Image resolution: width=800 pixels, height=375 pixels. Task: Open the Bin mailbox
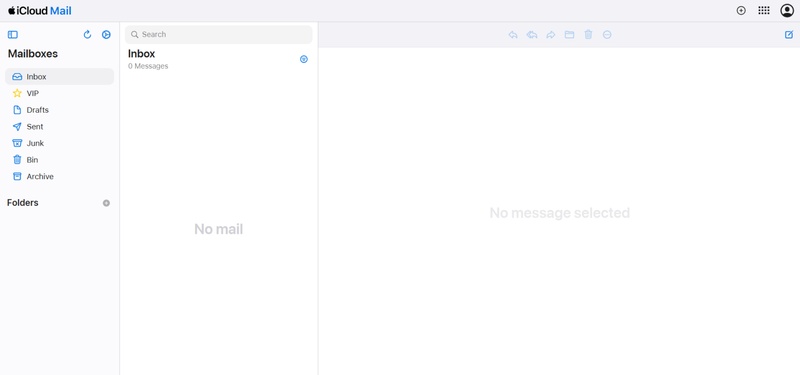(60, 160)
